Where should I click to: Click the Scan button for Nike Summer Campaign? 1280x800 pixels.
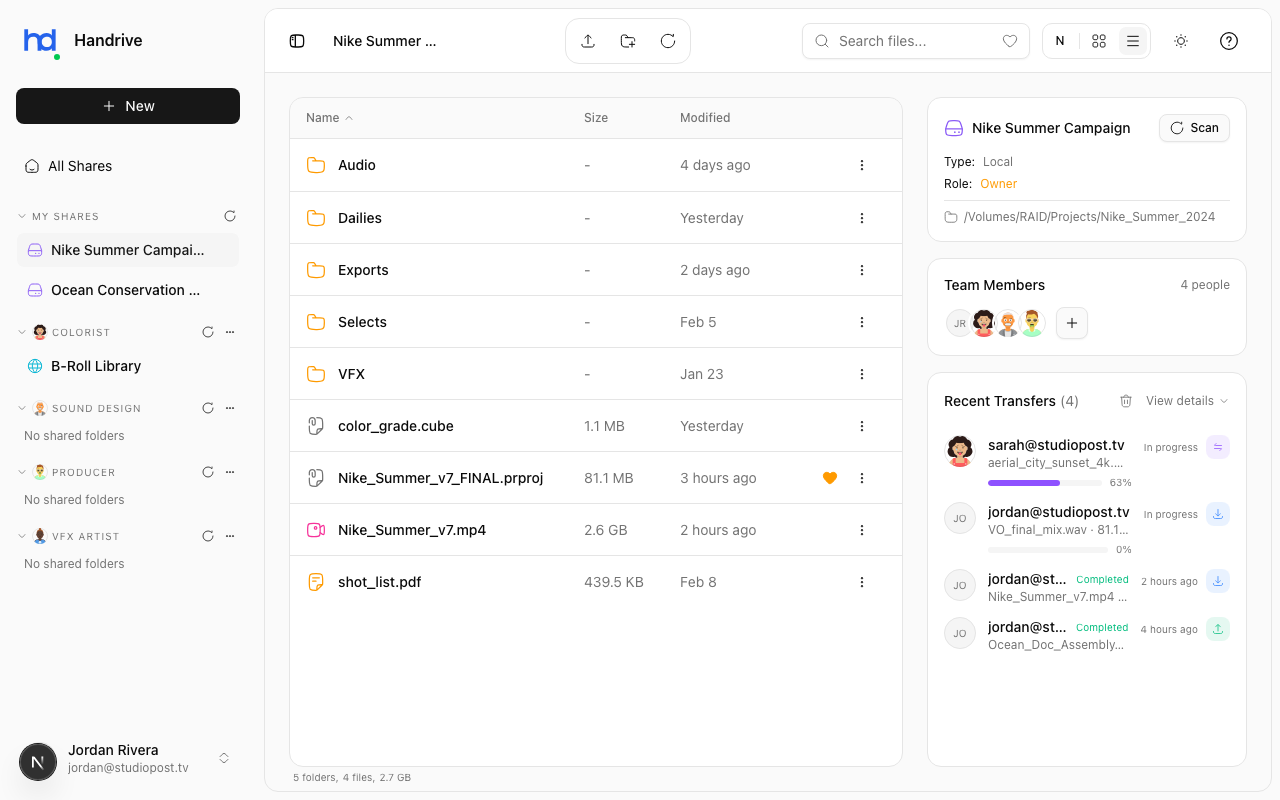(1194, 128)
